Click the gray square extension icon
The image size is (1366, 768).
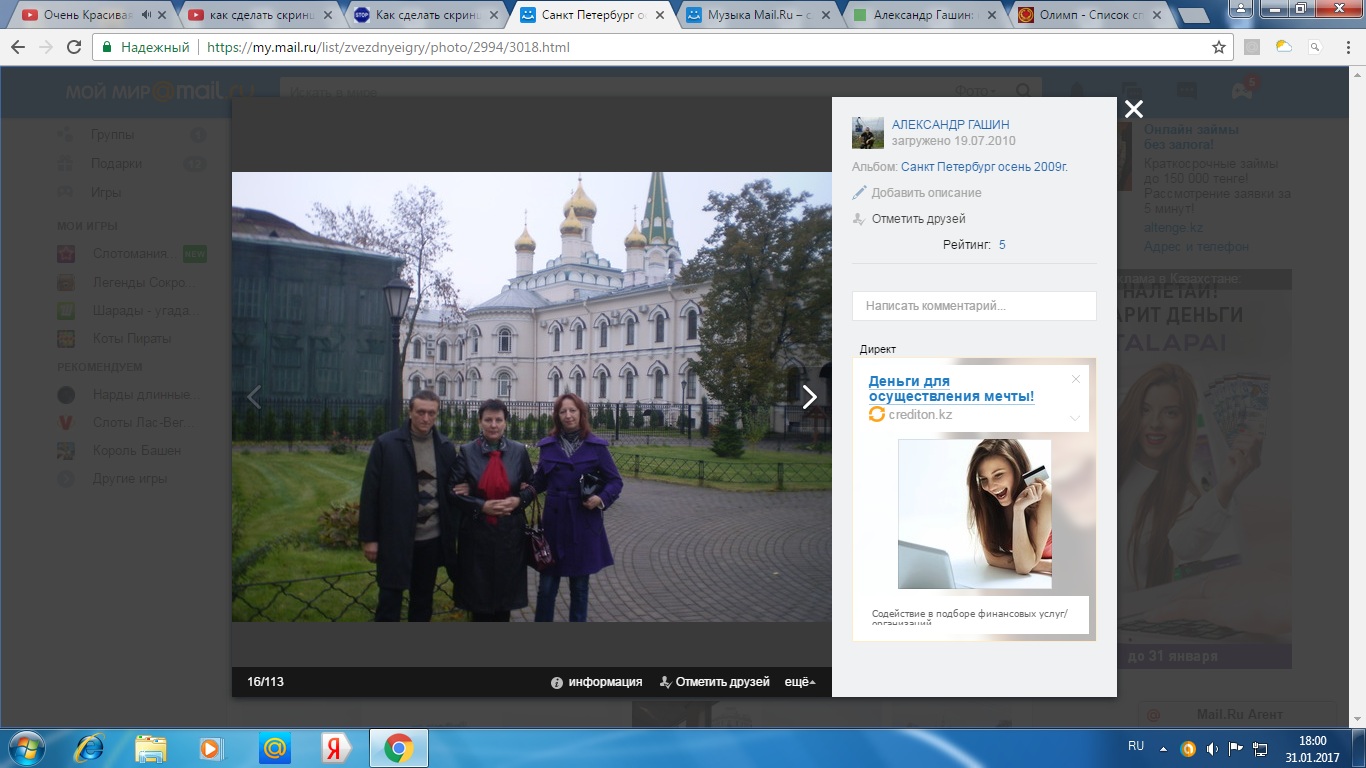coord(1251,47)
